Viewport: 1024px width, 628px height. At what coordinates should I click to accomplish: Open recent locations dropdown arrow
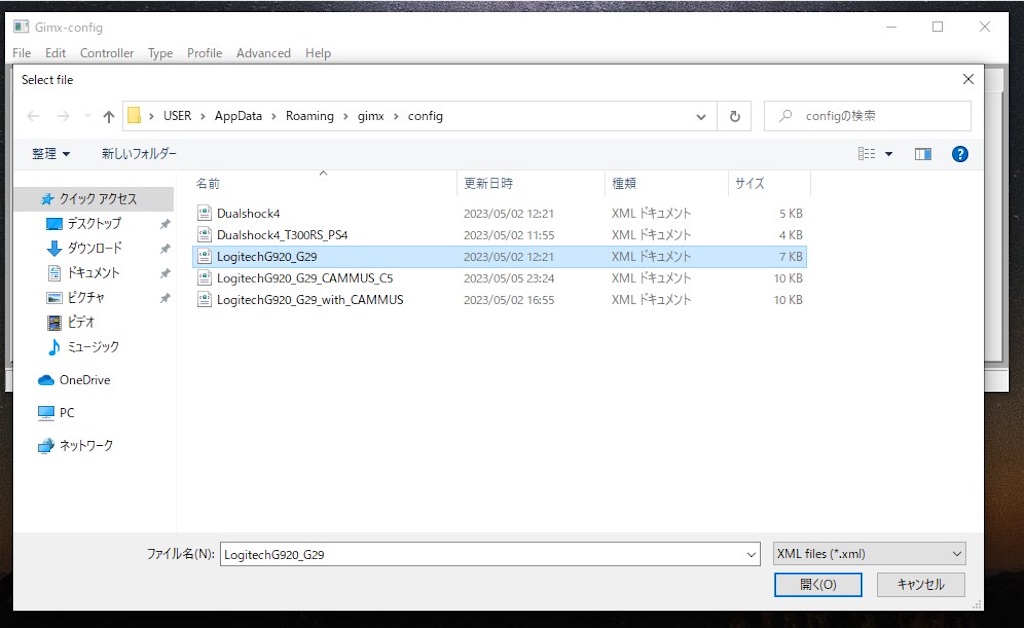point(88,116)
